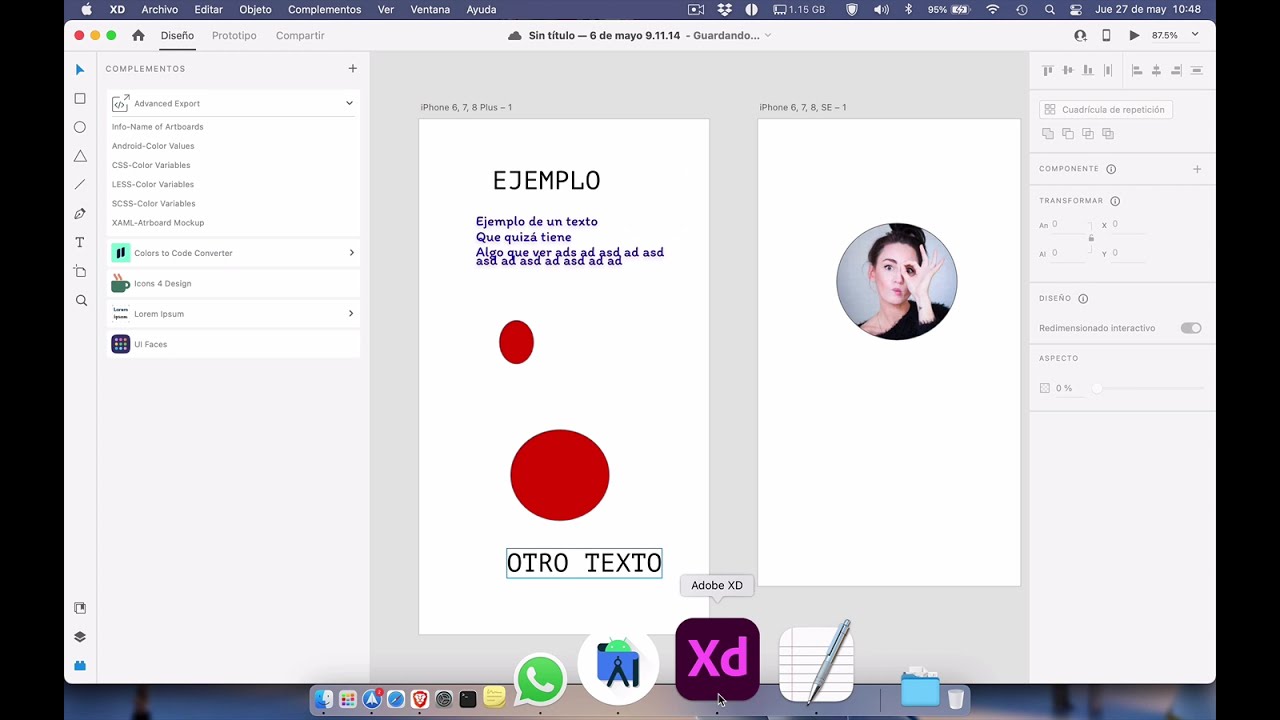
Task: Switch to the Prototipo tab
Action: click(x=234, y=35)
